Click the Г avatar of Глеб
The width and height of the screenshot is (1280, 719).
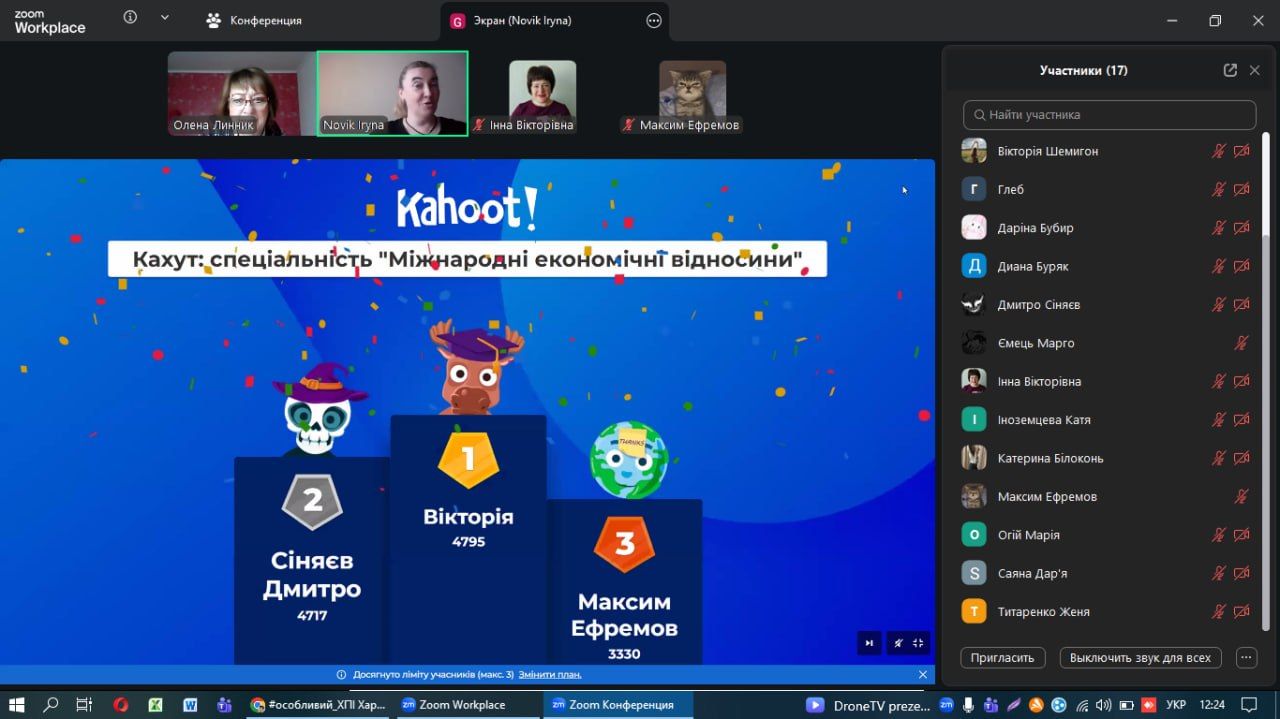point(974,189)
